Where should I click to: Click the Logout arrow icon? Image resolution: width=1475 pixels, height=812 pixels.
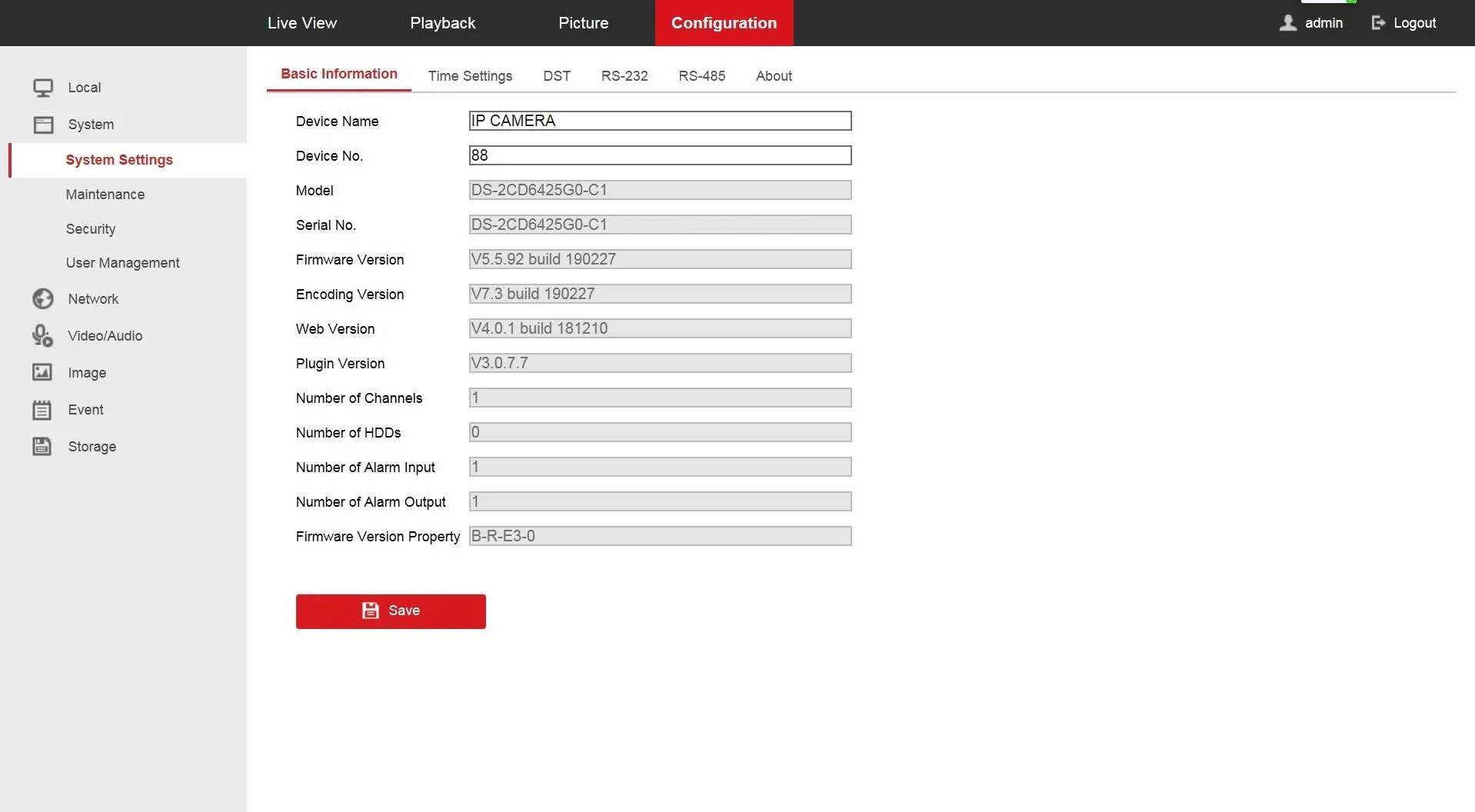[x=1378, y=23]
